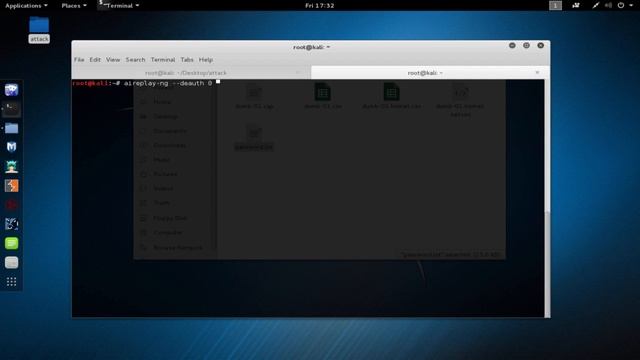Launch Metasploit from the dock
640x360 pixels.
[x=11, y=147]
